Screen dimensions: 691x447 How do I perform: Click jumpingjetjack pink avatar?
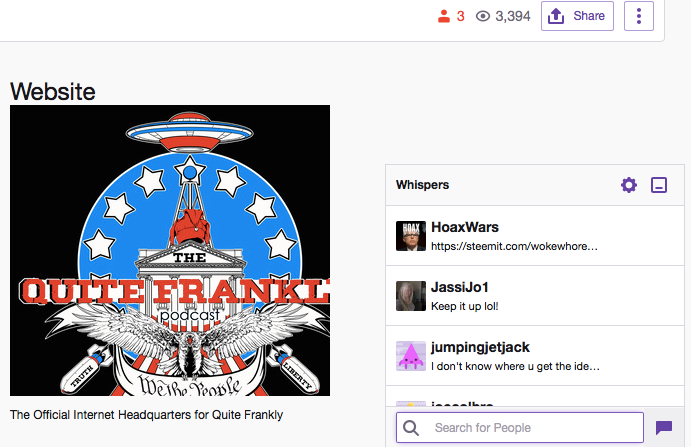pyautogui.click(x=411, y=356)
